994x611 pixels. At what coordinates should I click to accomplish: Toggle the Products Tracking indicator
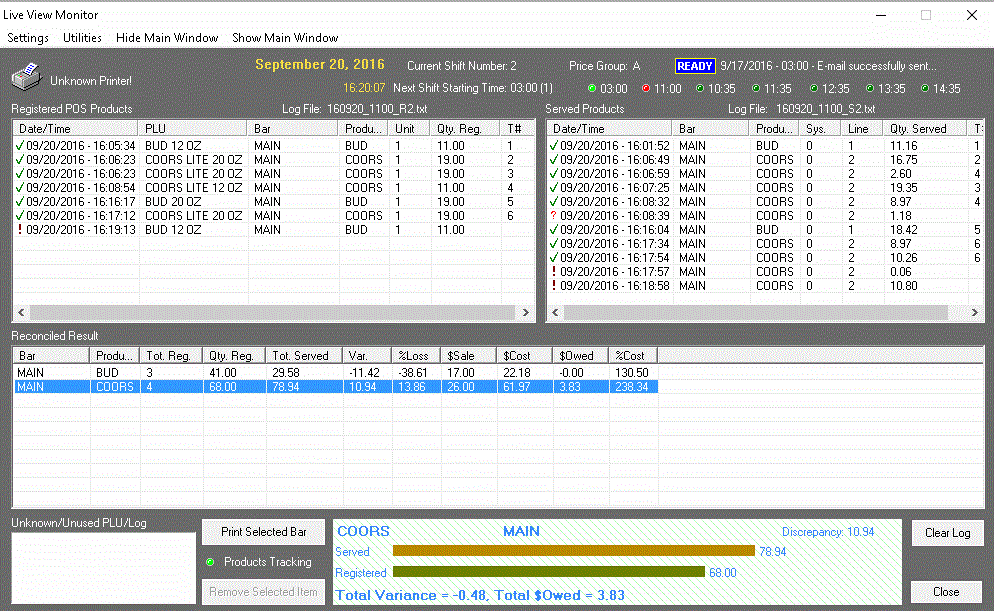(211, 562)
